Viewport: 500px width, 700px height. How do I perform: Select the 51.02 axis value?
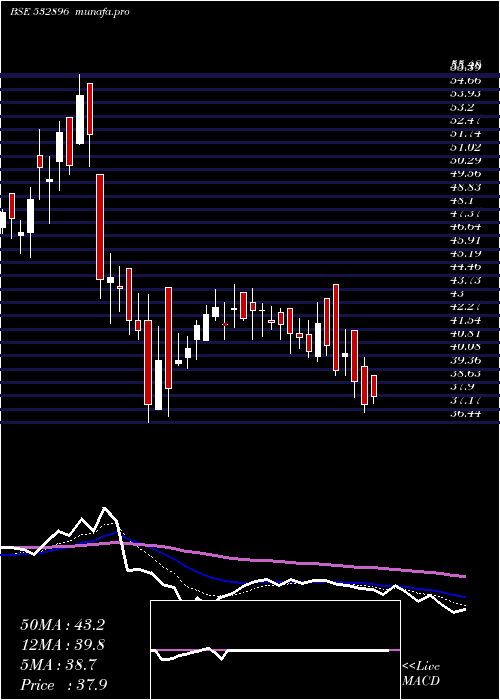coord(466,147)
